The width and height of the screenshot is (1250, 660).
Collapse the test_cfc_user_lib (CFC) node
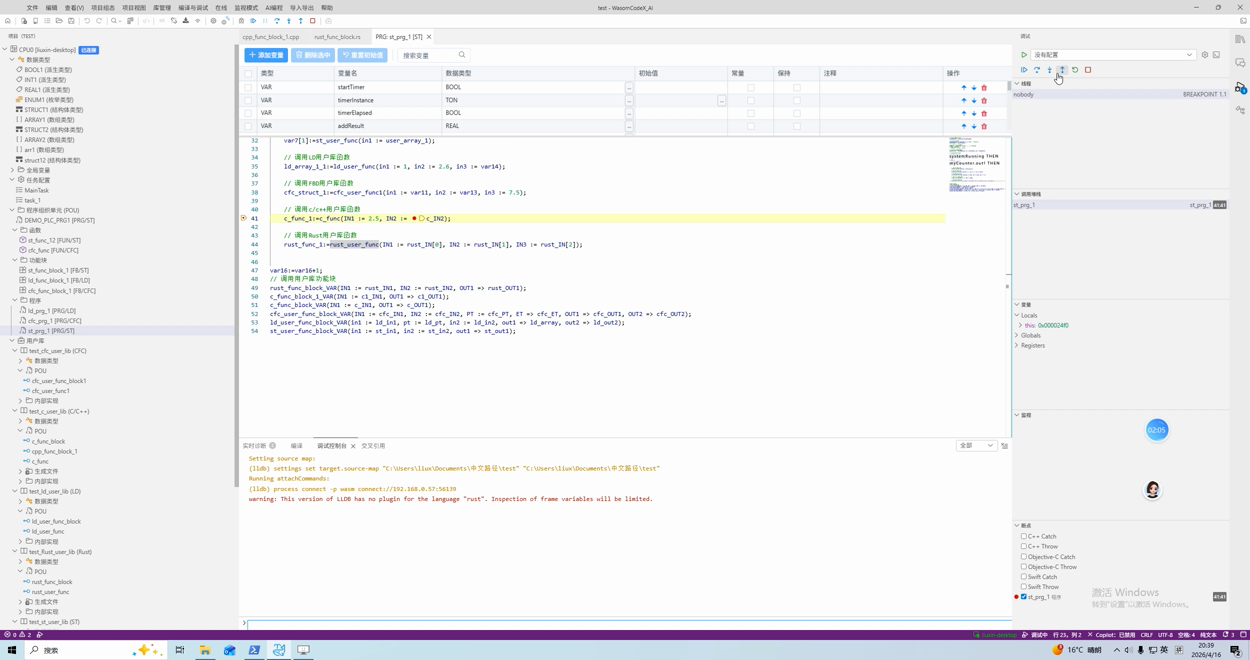coord(14,351)
